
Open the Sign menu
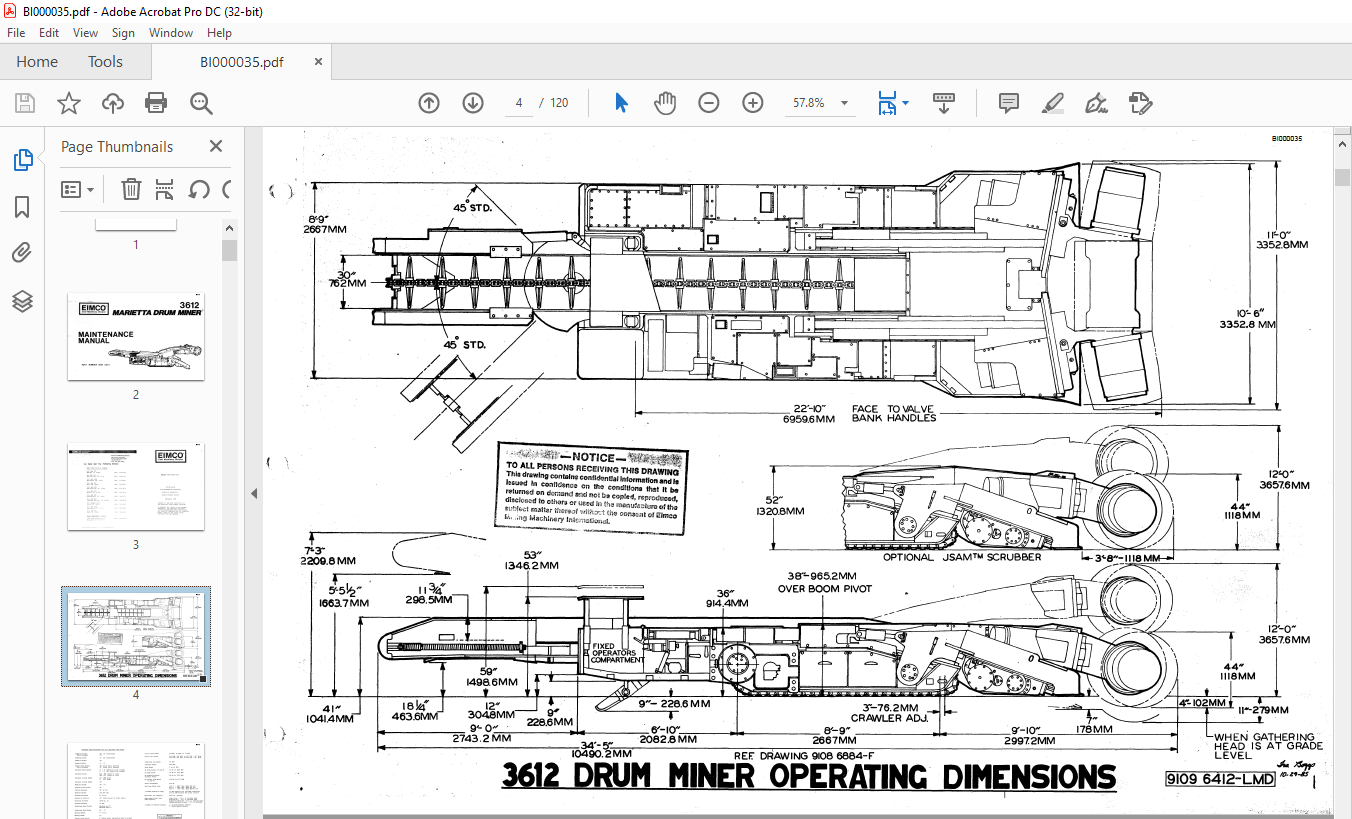(x=123, y=33)
